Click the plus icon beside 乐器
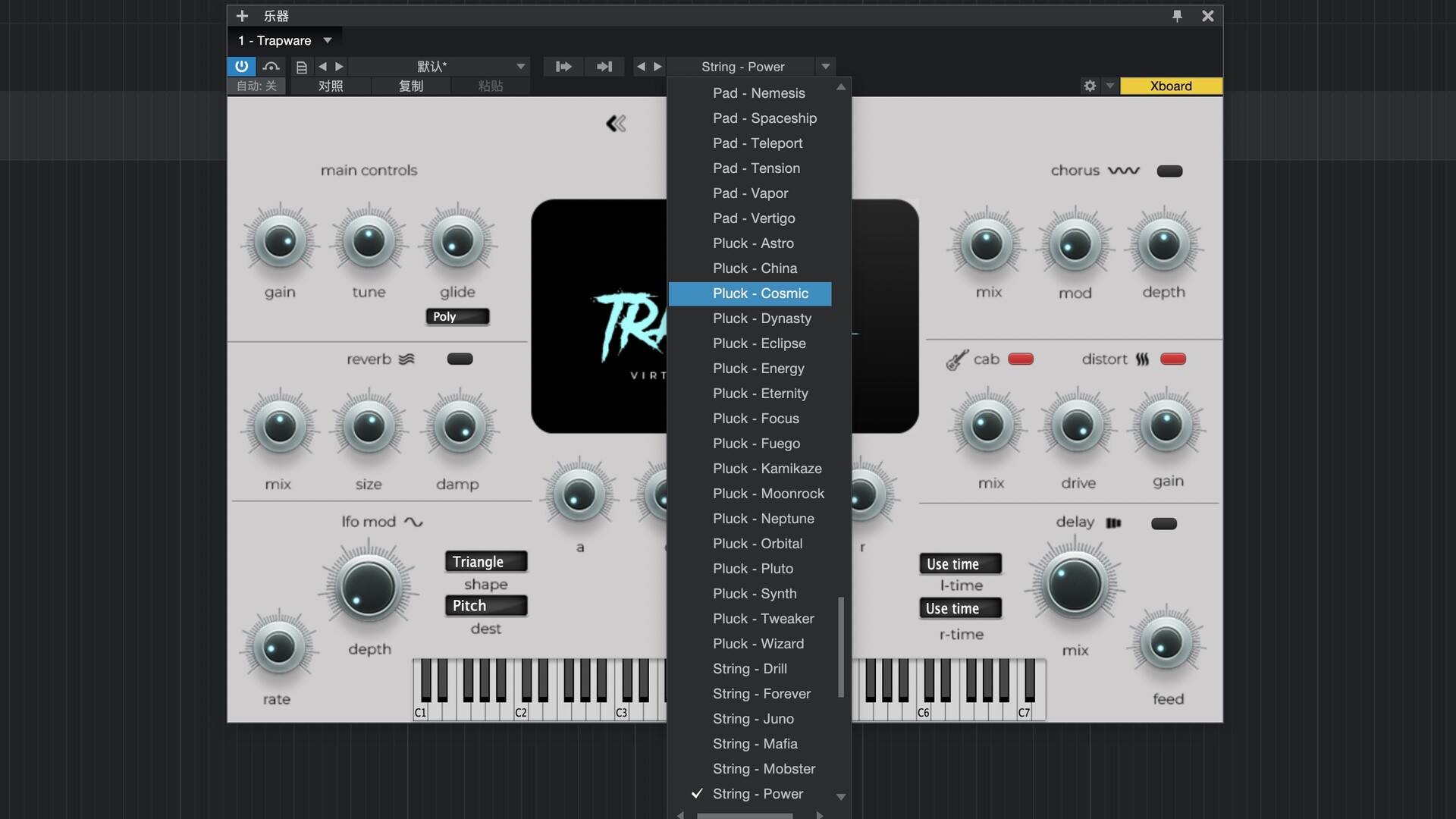This screenshot has height=819, width=1456. [242, 16]
